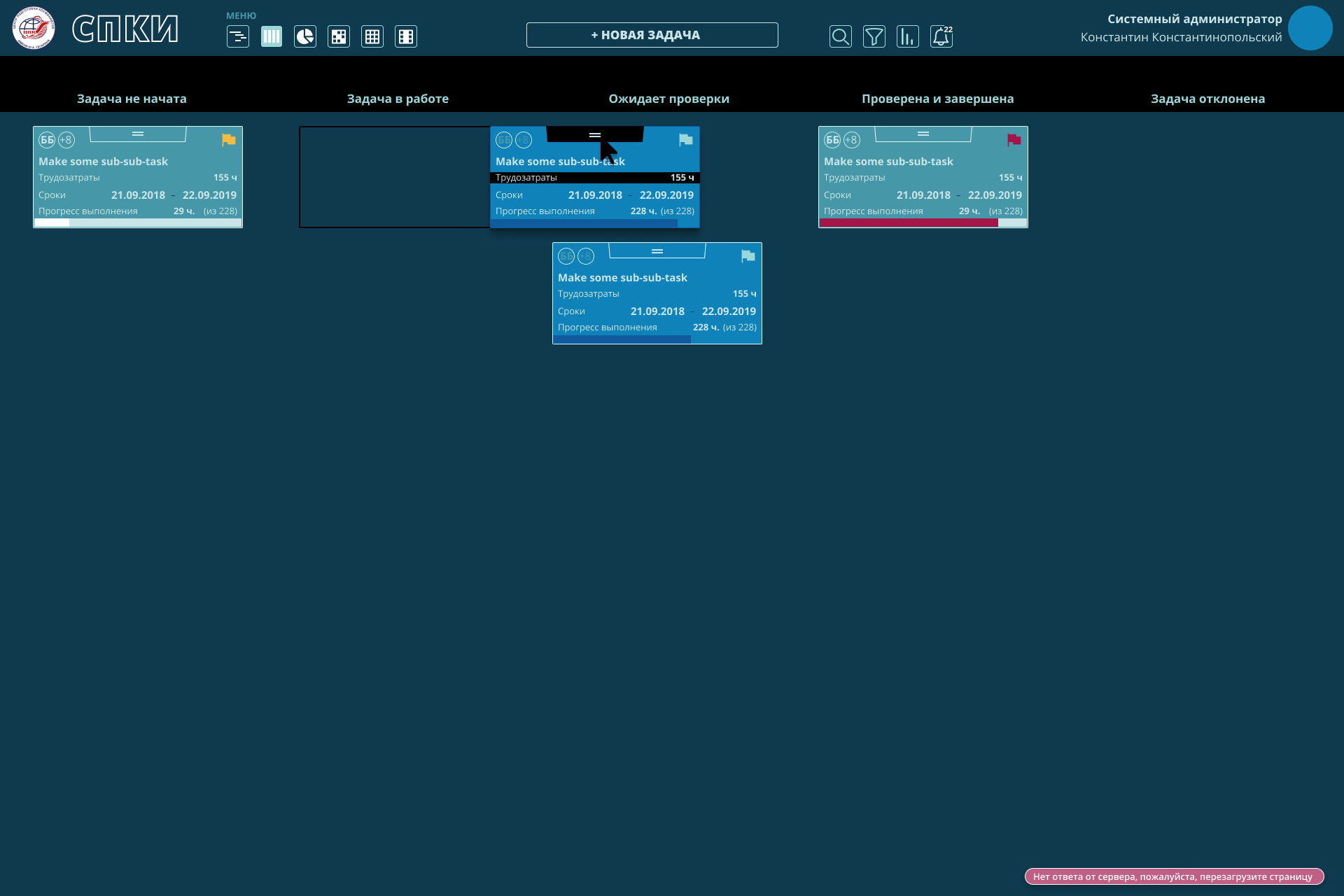This screenshot has width=1344, height=896.
Task: Click the СПКИ title link
Action: click(x=125, y=29)
